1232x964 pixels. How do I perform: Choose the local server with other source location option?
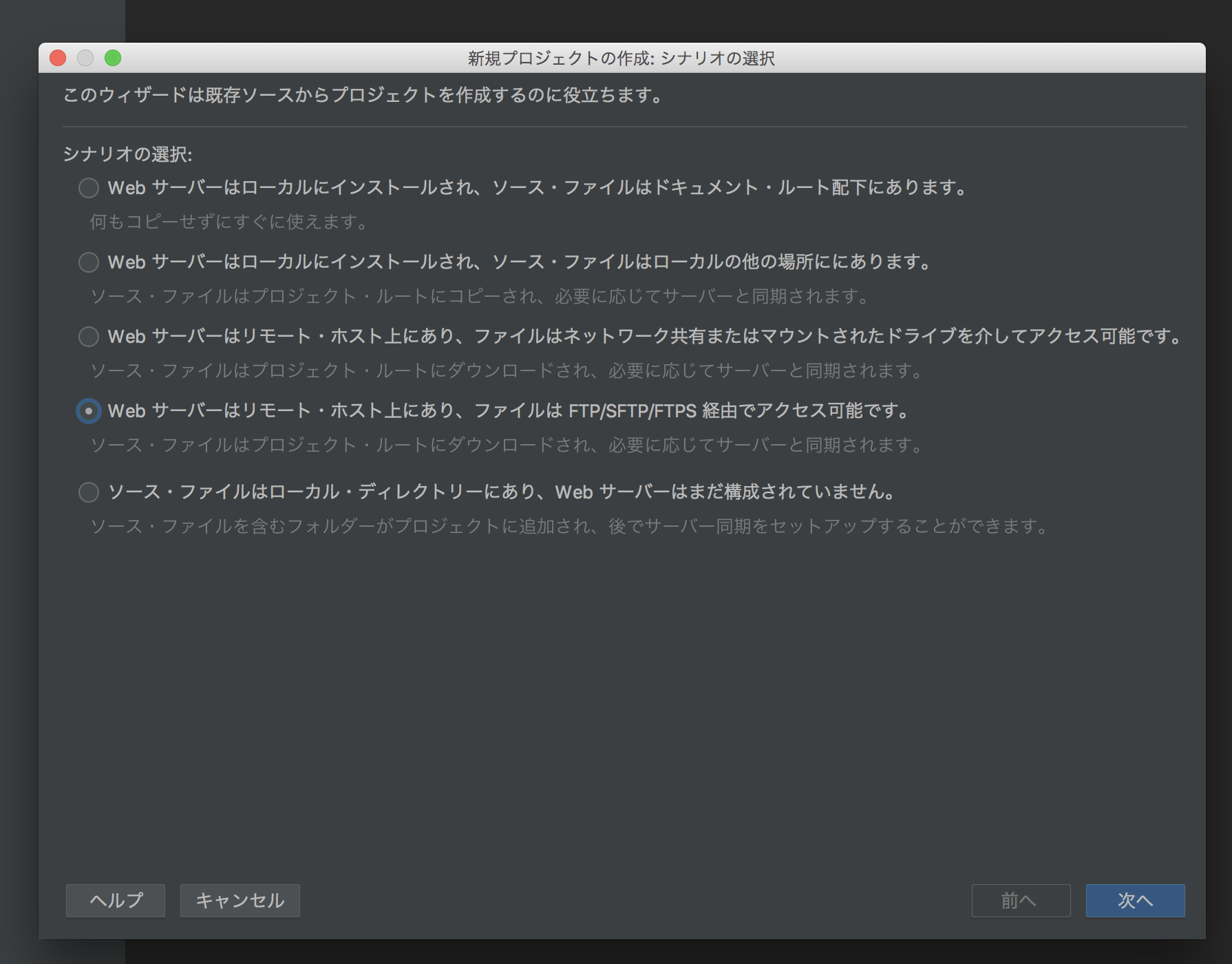pyautogui.click(x=88, y=262)
